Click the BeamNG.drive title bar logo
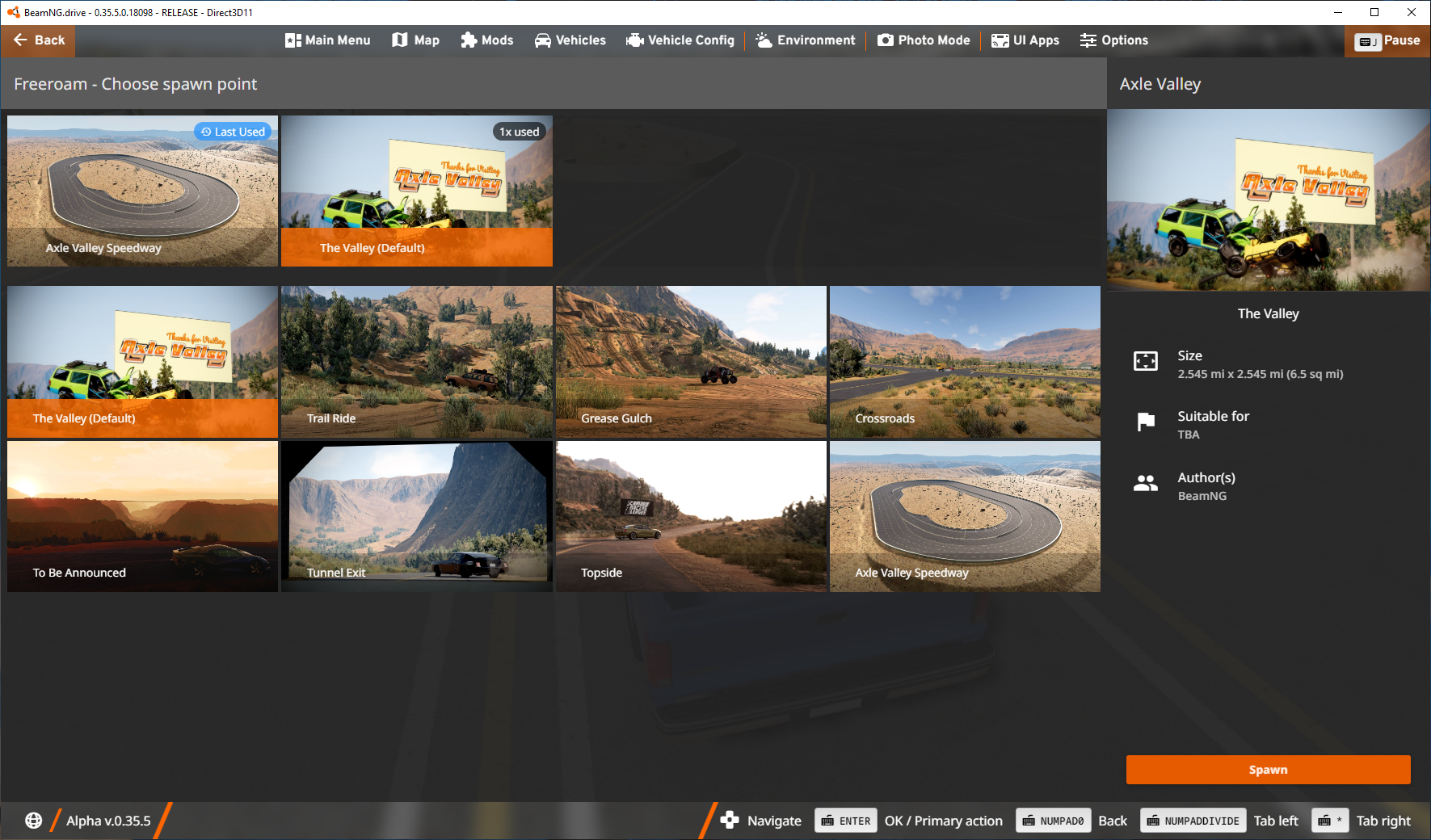The image size is (1431, 840). [x=13, y=12]
